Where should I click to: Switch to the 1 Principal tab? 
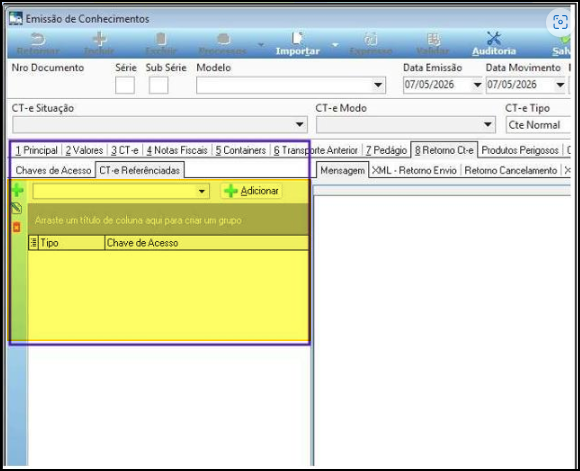tap(37, 150)
